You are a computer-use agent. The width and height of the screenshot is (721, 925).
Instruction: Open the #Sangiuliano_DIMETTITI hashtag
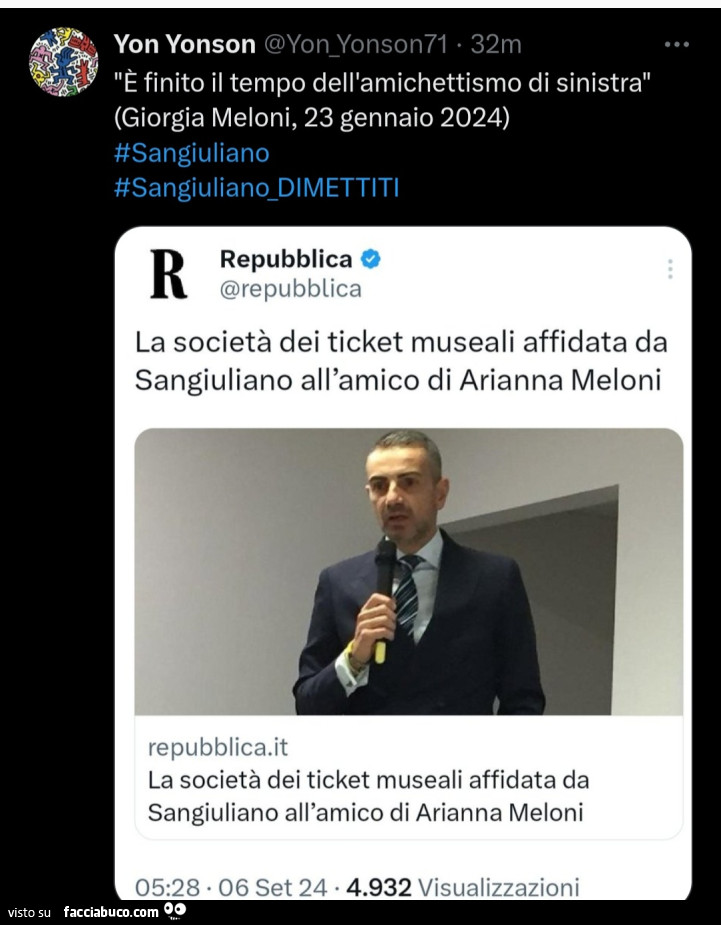[x=257, y=187]
